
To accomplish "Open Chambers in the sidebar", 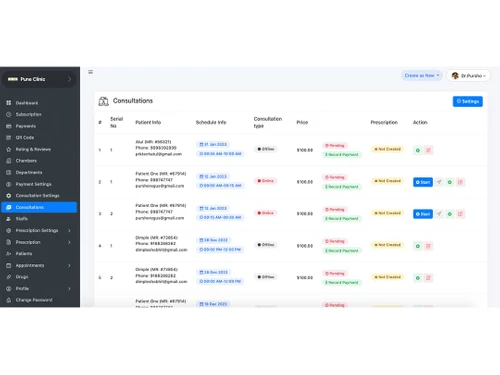I will point(26,161).
